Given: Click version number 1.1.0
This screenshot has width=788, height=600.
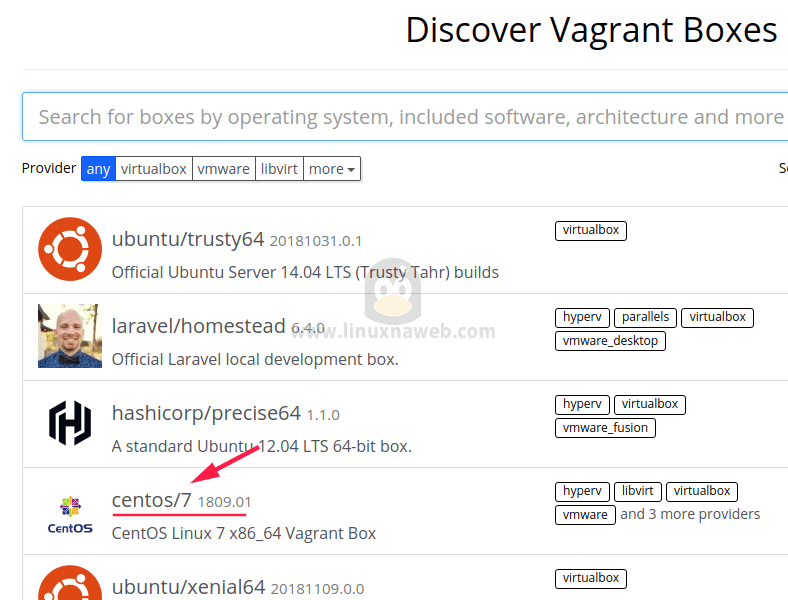Looking at the screenshot, I should pyautogui.click(x=323, y=415).
